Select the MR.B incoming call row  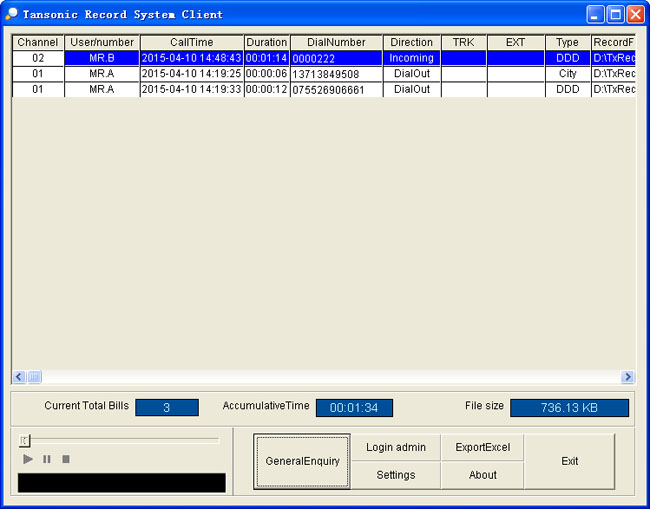(102, 58)
